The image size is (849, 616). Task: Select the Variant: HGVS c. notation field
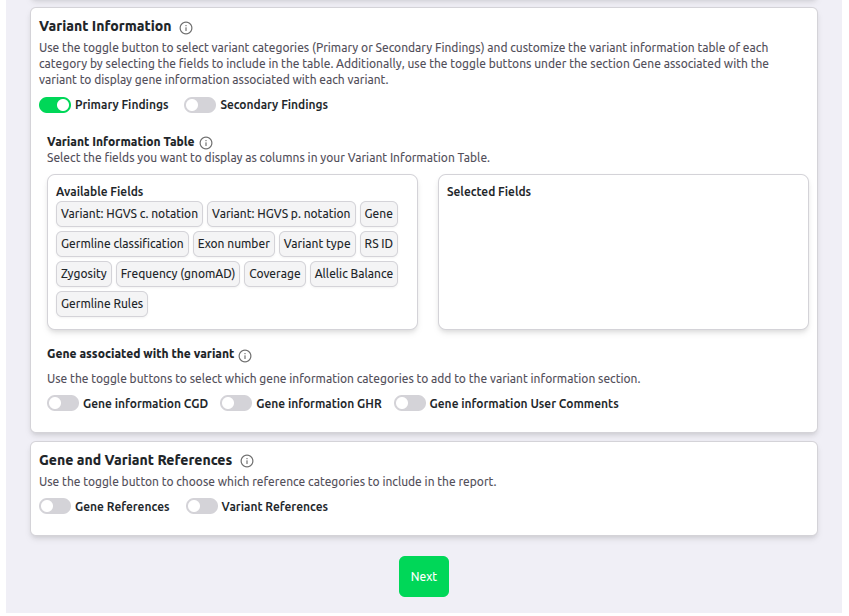(130, 214)
